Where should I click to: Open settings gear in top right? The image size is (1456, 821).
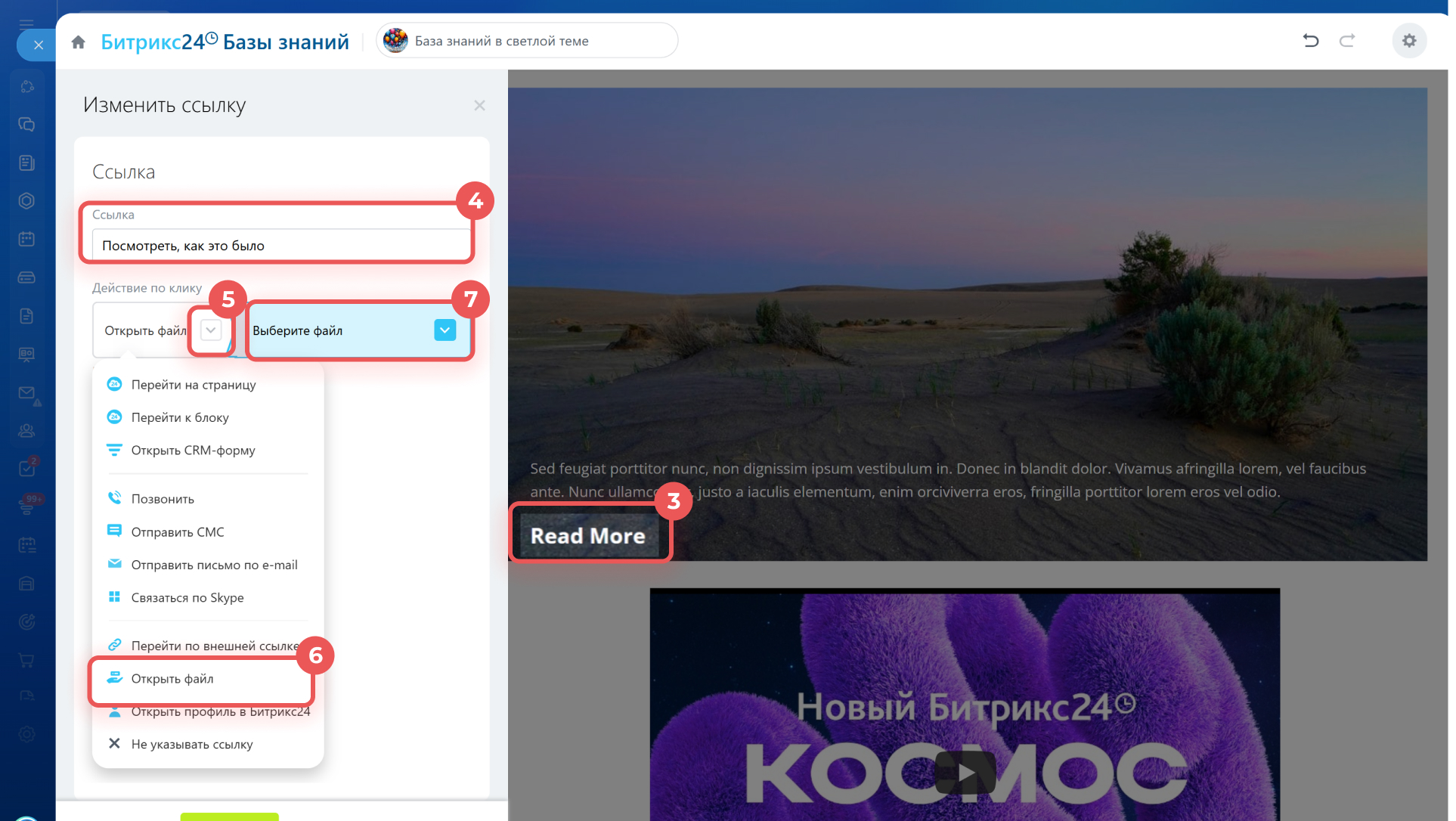tap(1409, 41)
